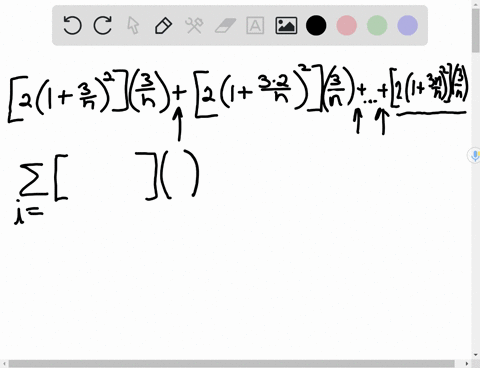Click the microphone icon at right edge
This screenshot has height=368, width=480.
click(x=475, y=156)
